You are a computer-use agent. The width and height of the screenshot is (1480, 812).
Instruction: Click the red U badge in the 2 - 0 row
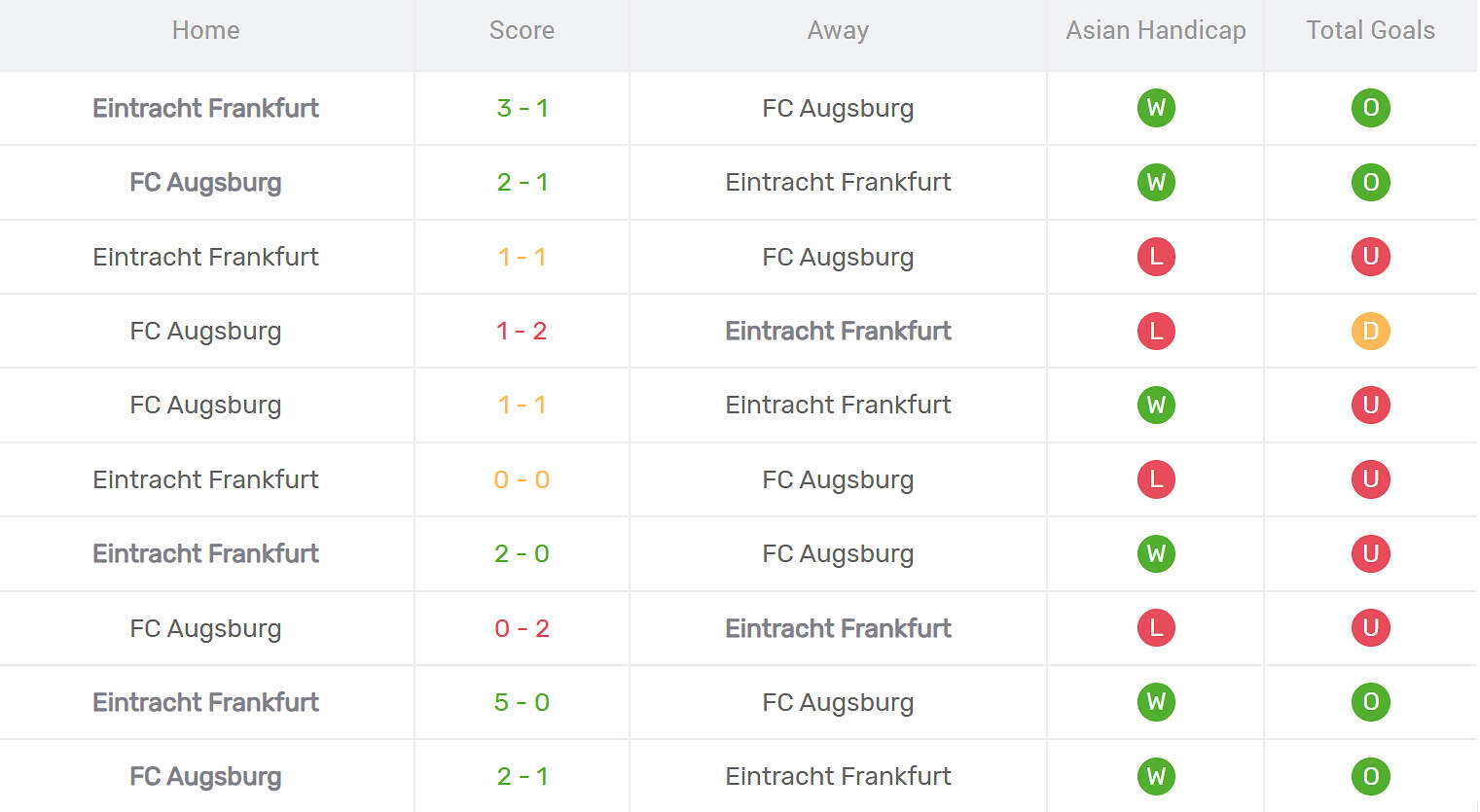coord(1370,553)
